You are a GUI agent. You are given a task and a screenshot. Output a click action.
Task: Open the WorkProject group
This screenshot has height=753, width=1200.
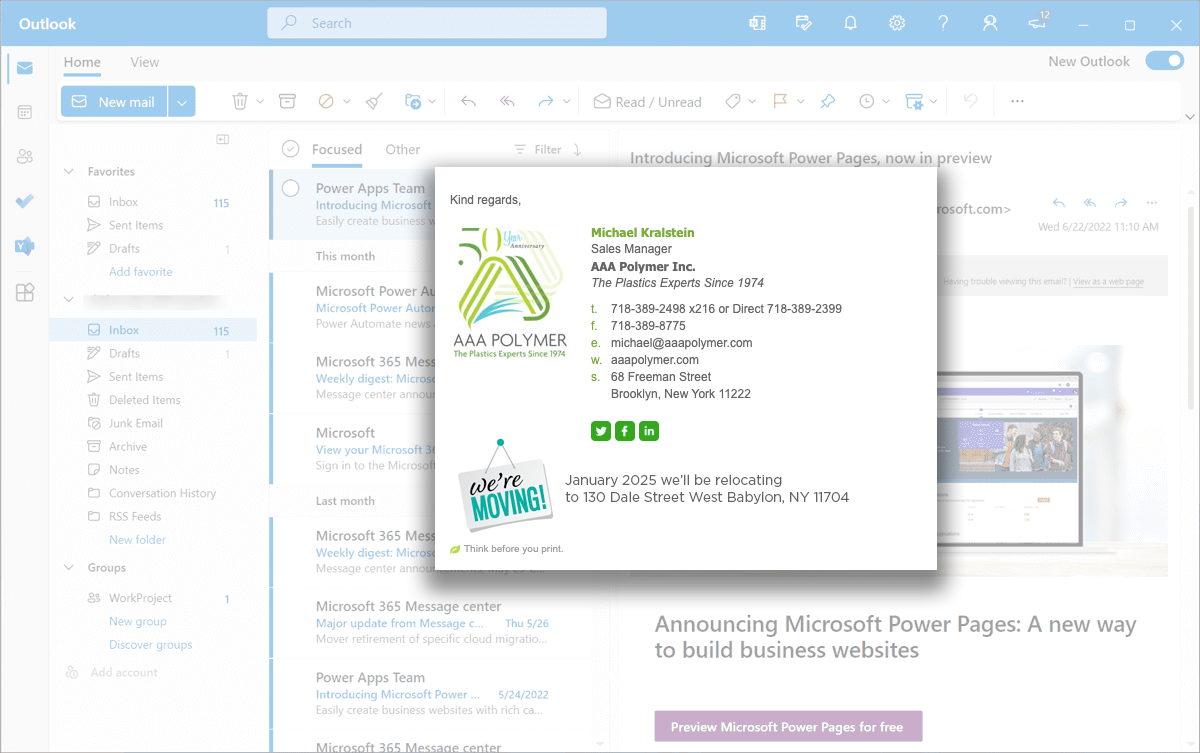click(141, 598)
